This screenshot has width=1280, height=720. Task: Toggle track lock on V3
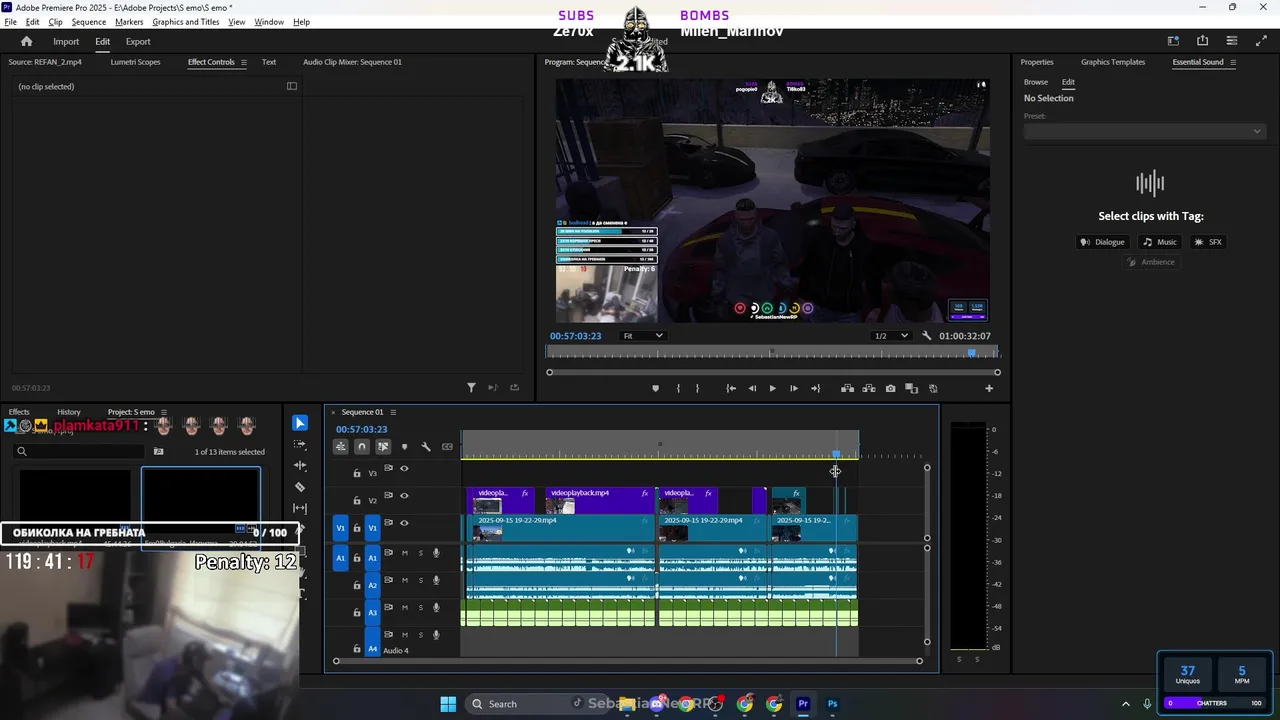coord(357,473)
